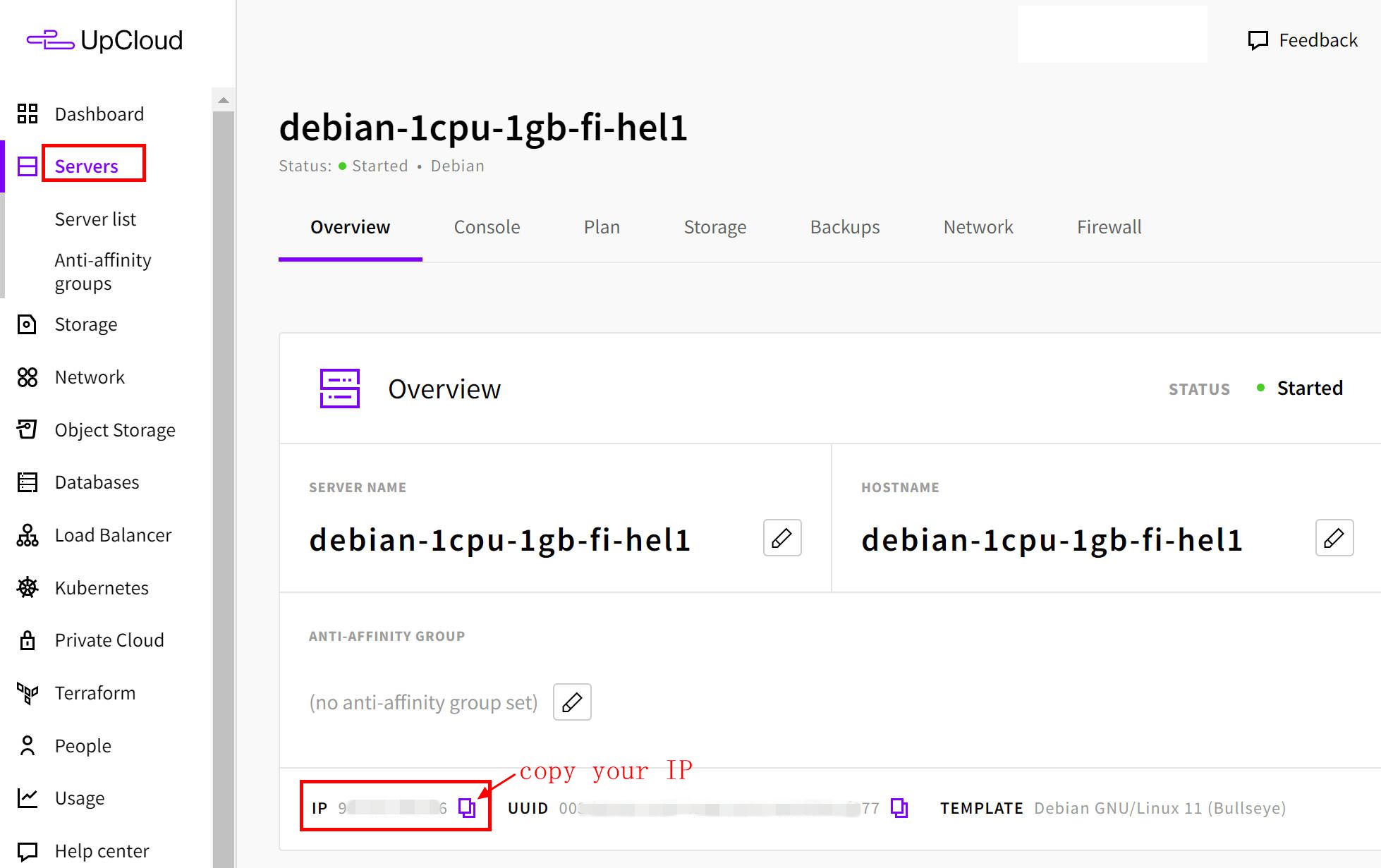
Task: Switch to the Plan tab
Action: pos(602,227)
